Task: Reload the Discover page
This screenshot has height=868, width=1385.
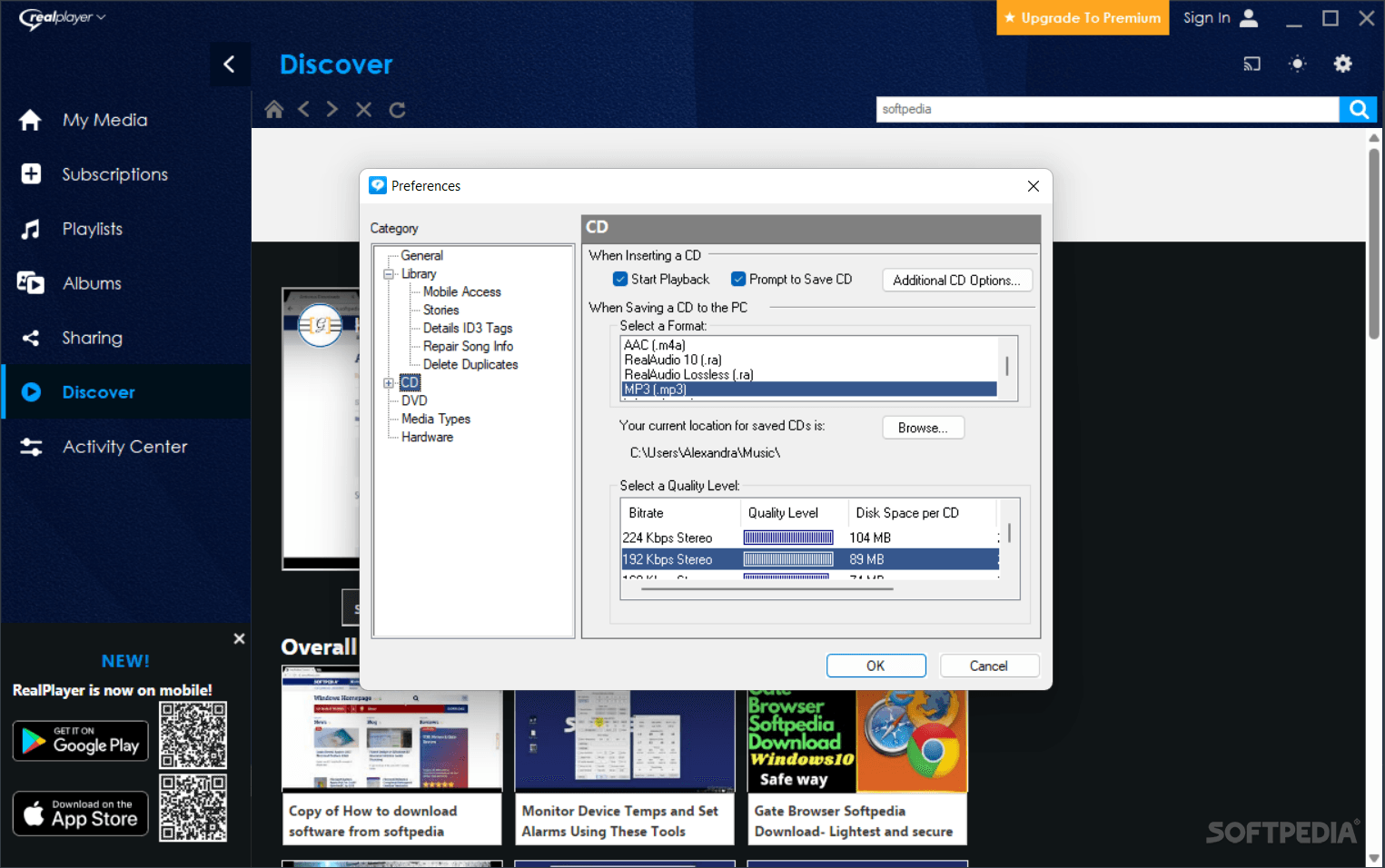Action: pos(397,110)
